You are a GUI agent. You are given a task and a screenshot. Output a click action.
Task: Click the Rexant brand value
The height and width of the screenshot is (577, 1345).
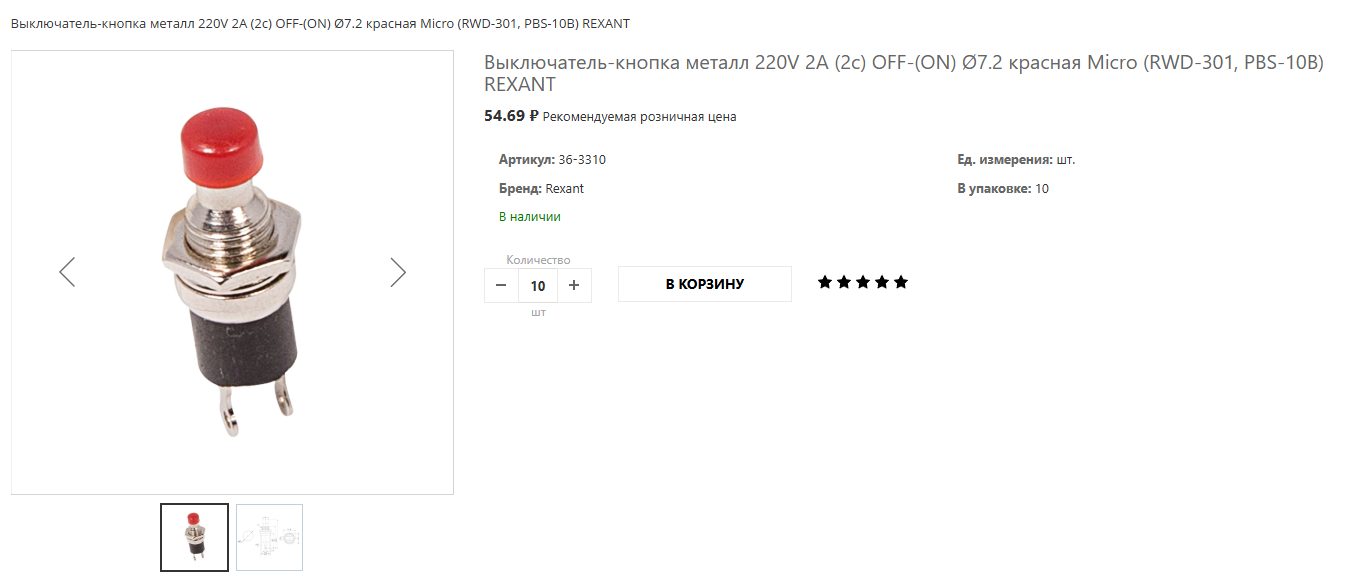(565, 189)
